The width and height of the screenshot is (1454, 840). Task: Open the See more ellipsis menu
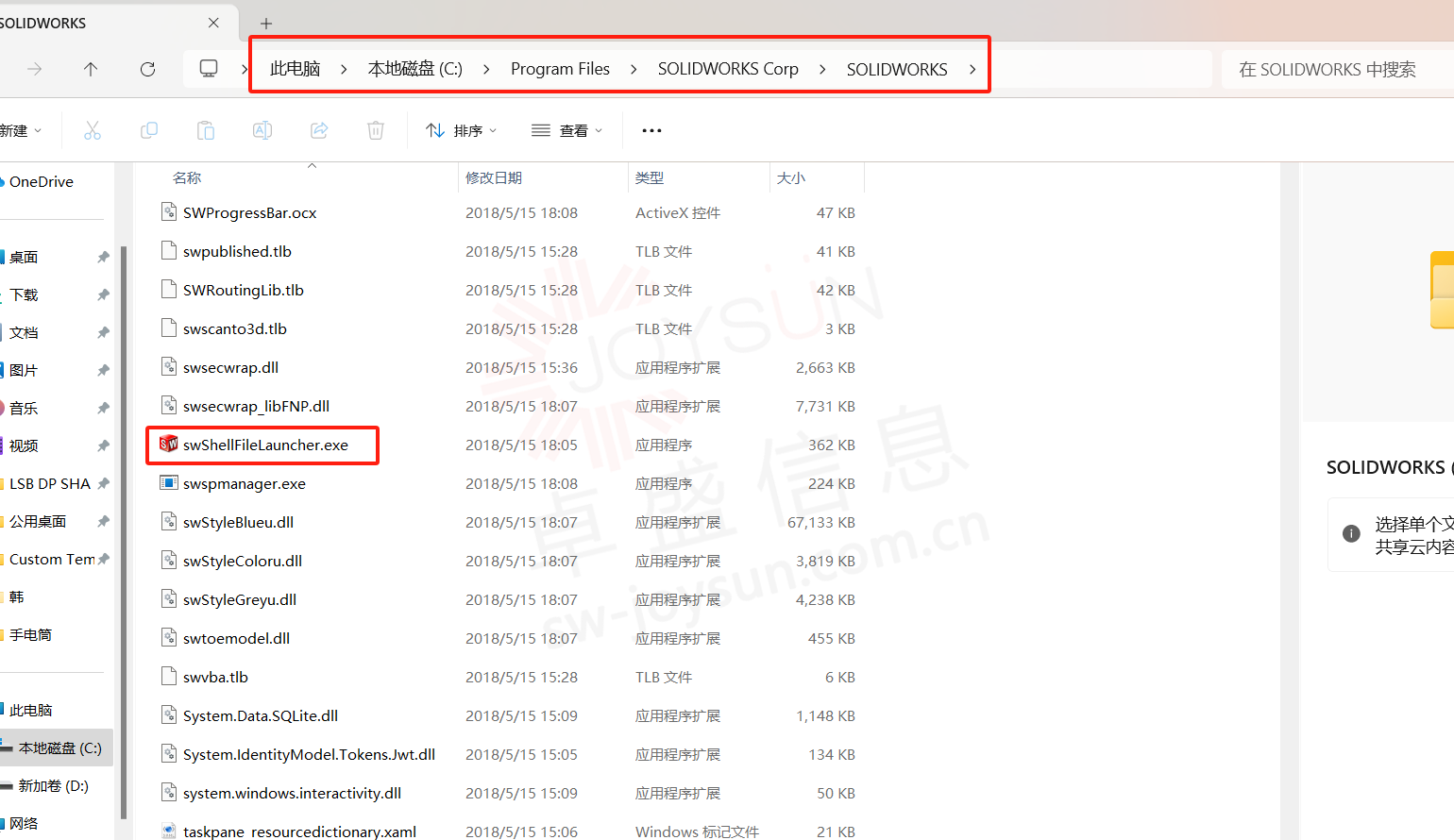point(651,130)
